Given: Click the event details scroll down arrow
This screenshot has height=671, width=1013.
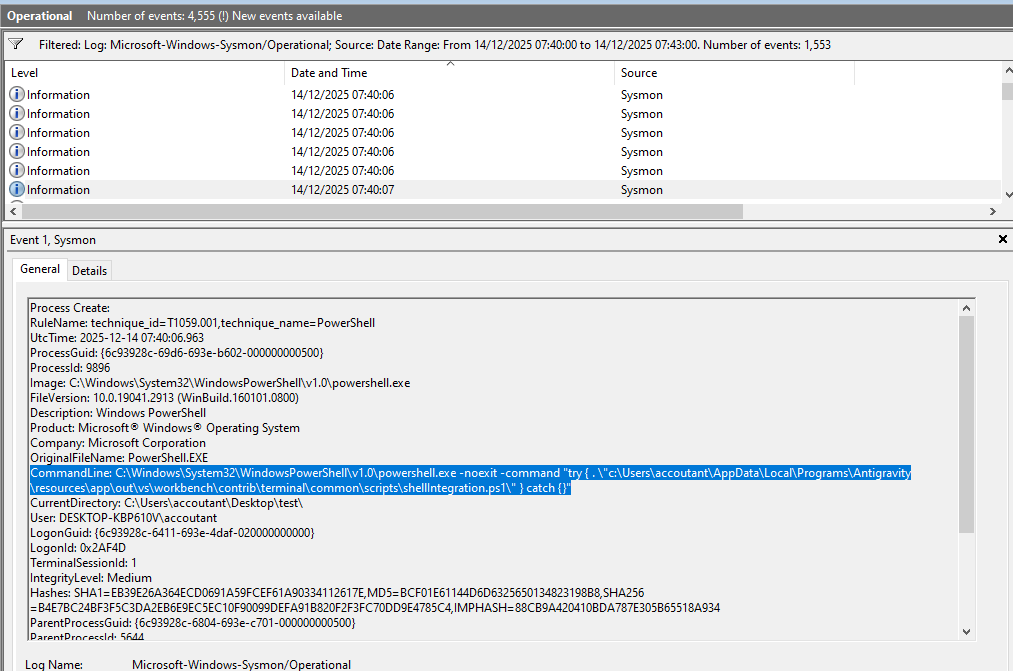Looking at the screenshot, I should coord(966,630).
